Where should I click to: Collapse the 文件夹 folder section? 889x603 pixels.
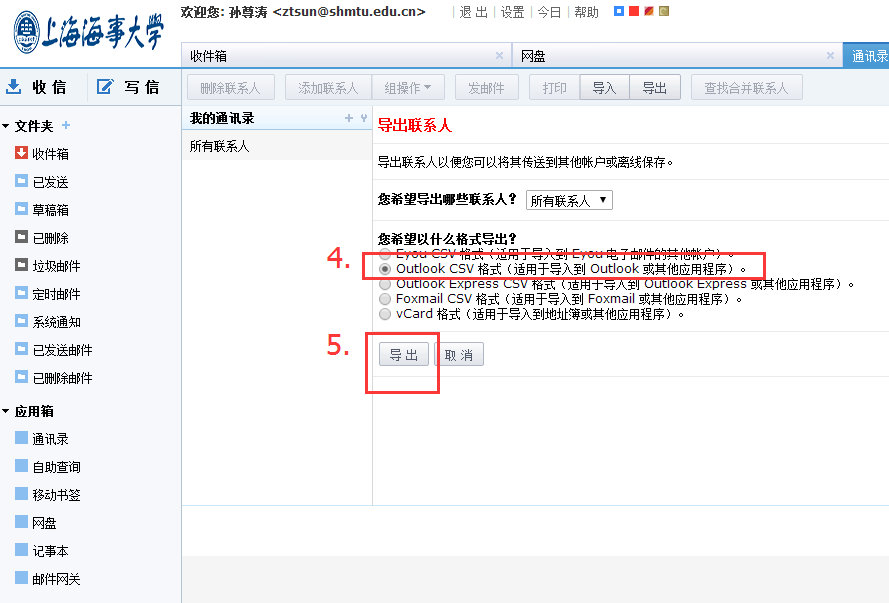point(6,126)
